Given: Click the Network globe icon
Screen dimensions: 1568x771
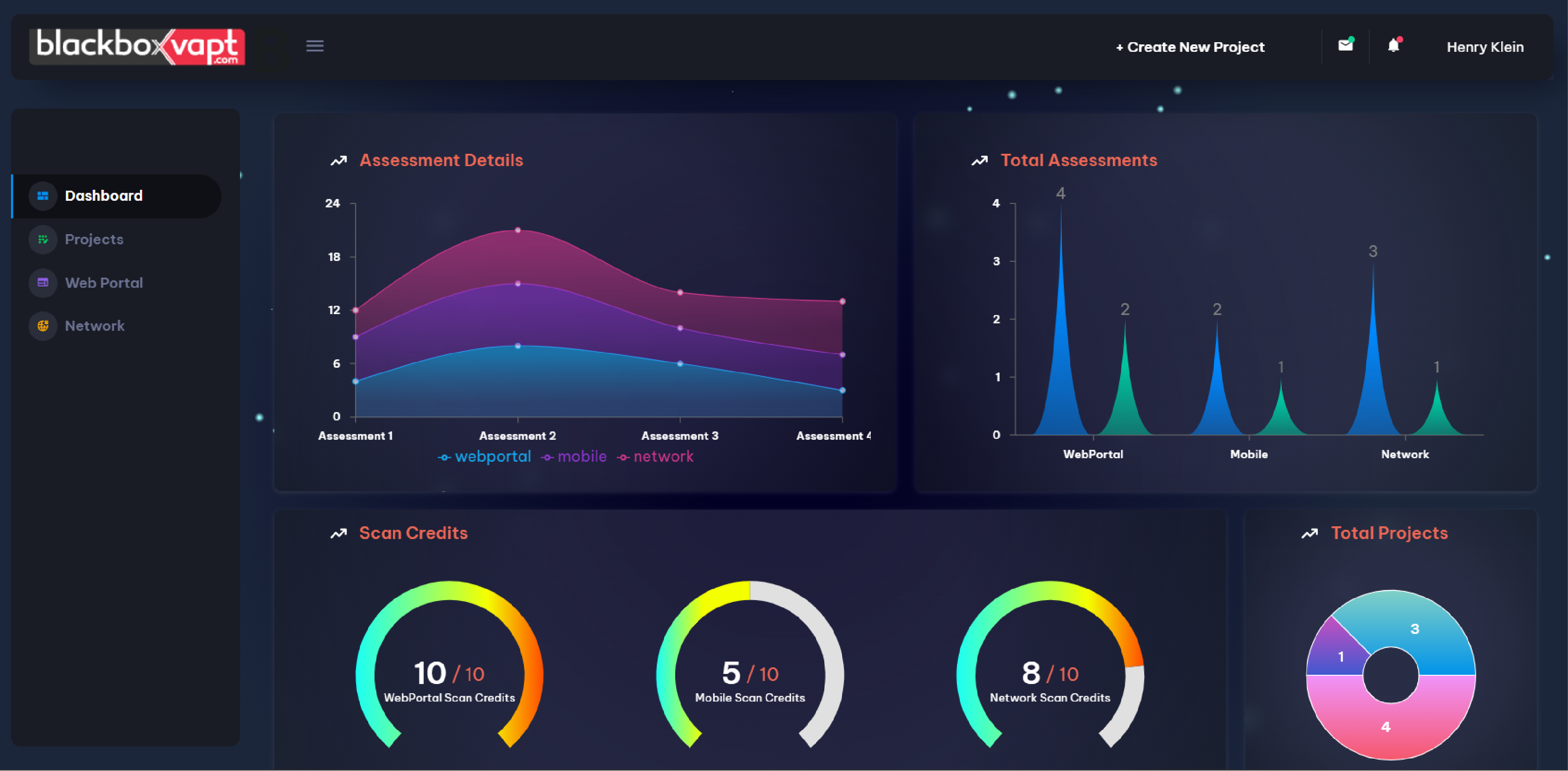Looking at the screenshot, I should (43, 326).
